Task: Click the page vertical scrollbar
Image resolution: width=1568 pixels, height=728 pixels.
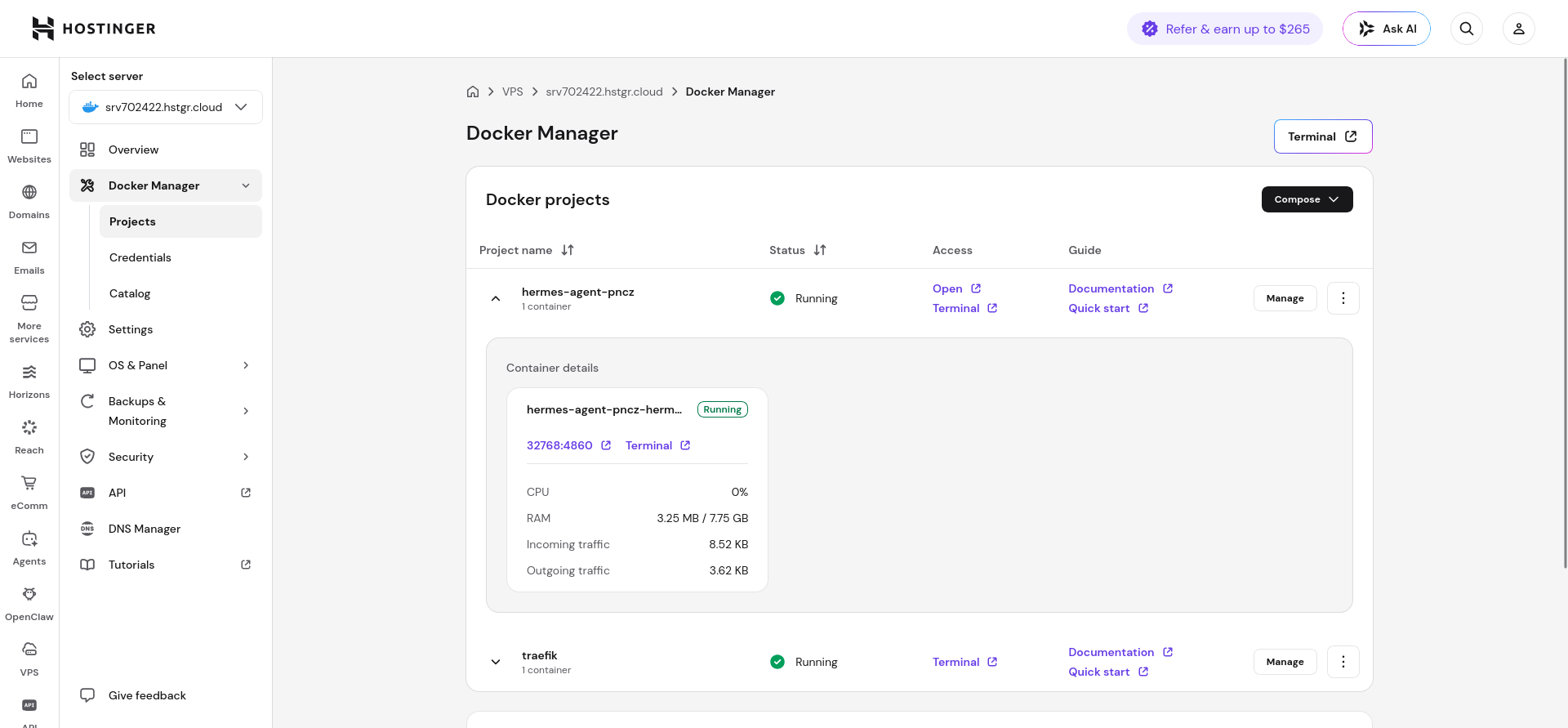Action: tap(1565, 315)
